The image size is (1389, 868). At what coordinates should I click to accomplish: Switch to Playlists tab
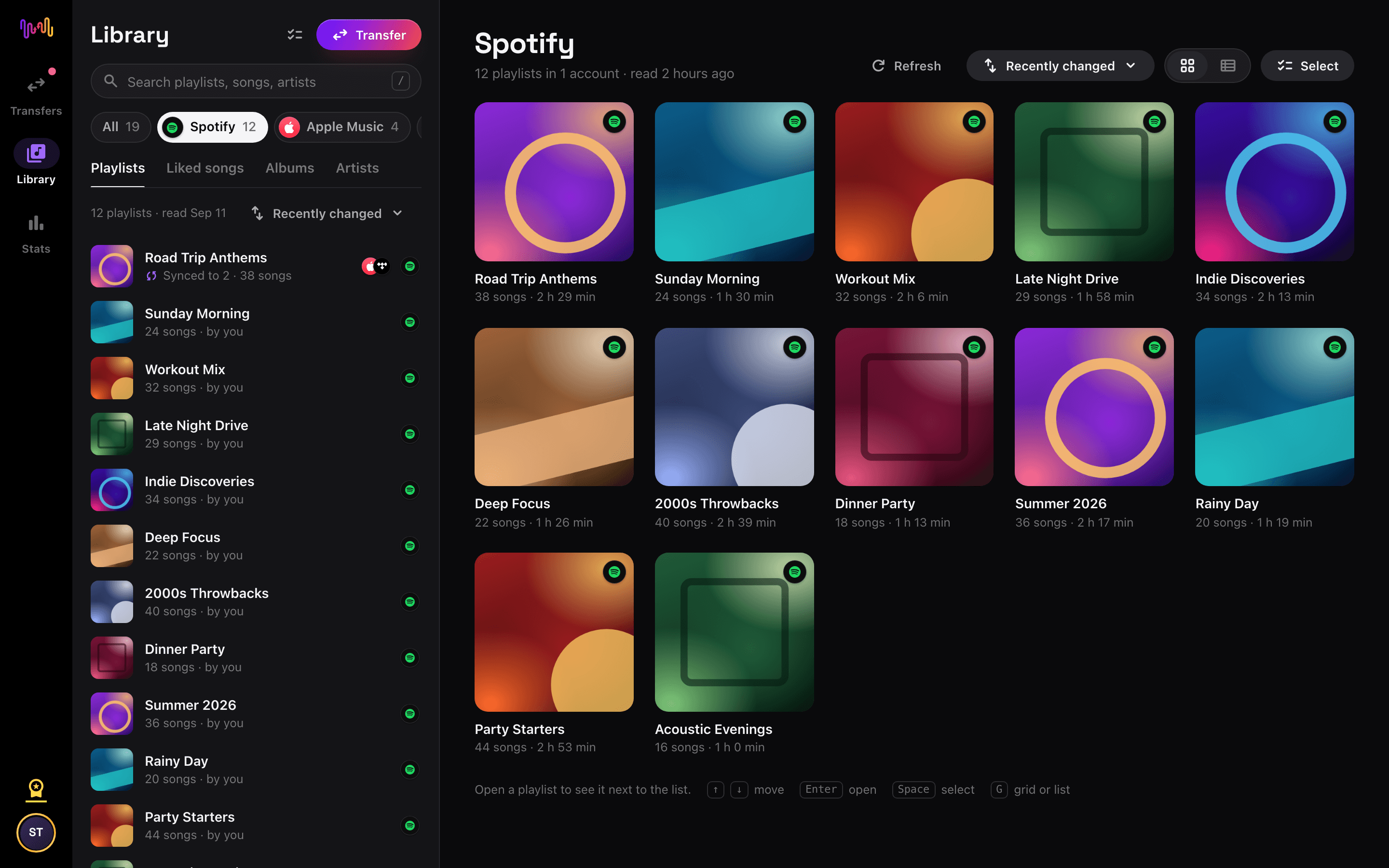tap(118, 168)
